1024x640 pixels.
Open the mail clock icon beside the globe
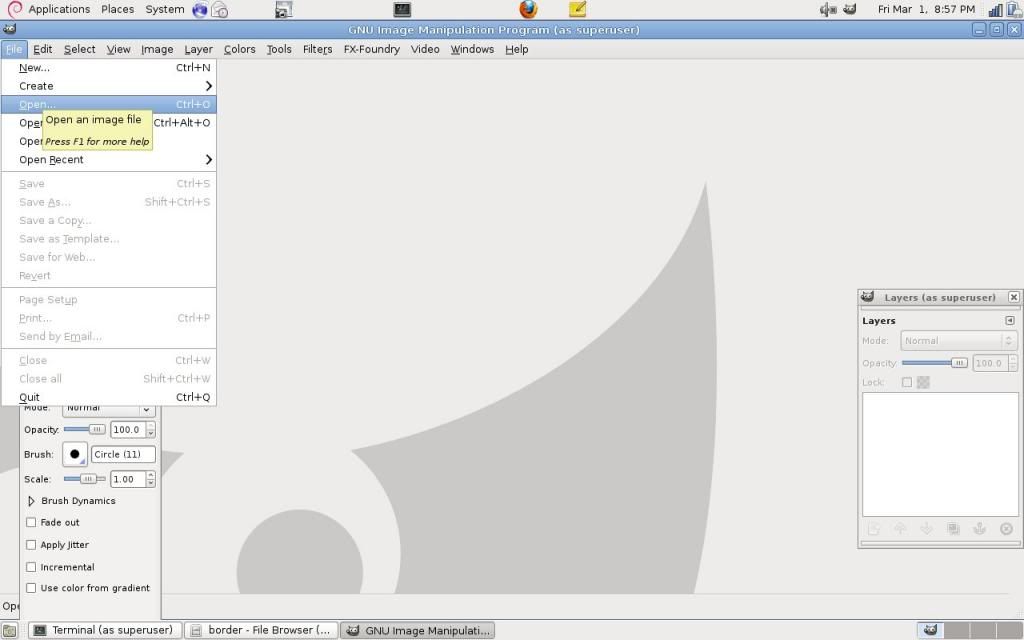click(x=220, y=10)
